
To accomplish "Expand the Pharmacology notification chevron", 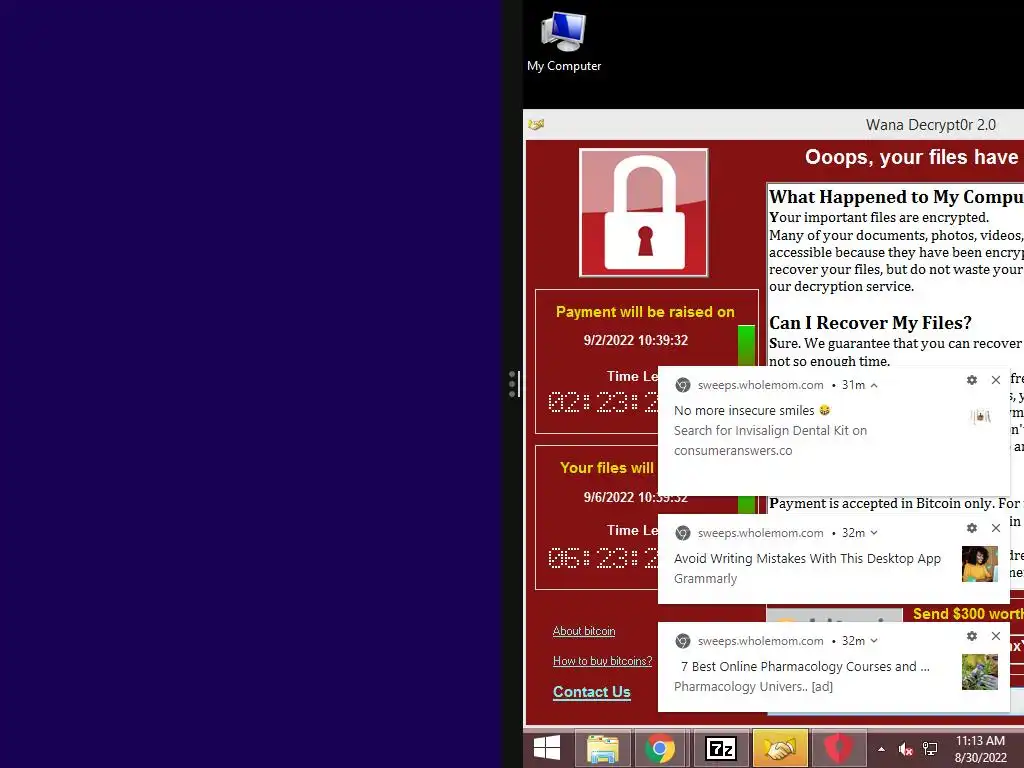I will click(874, 641).
